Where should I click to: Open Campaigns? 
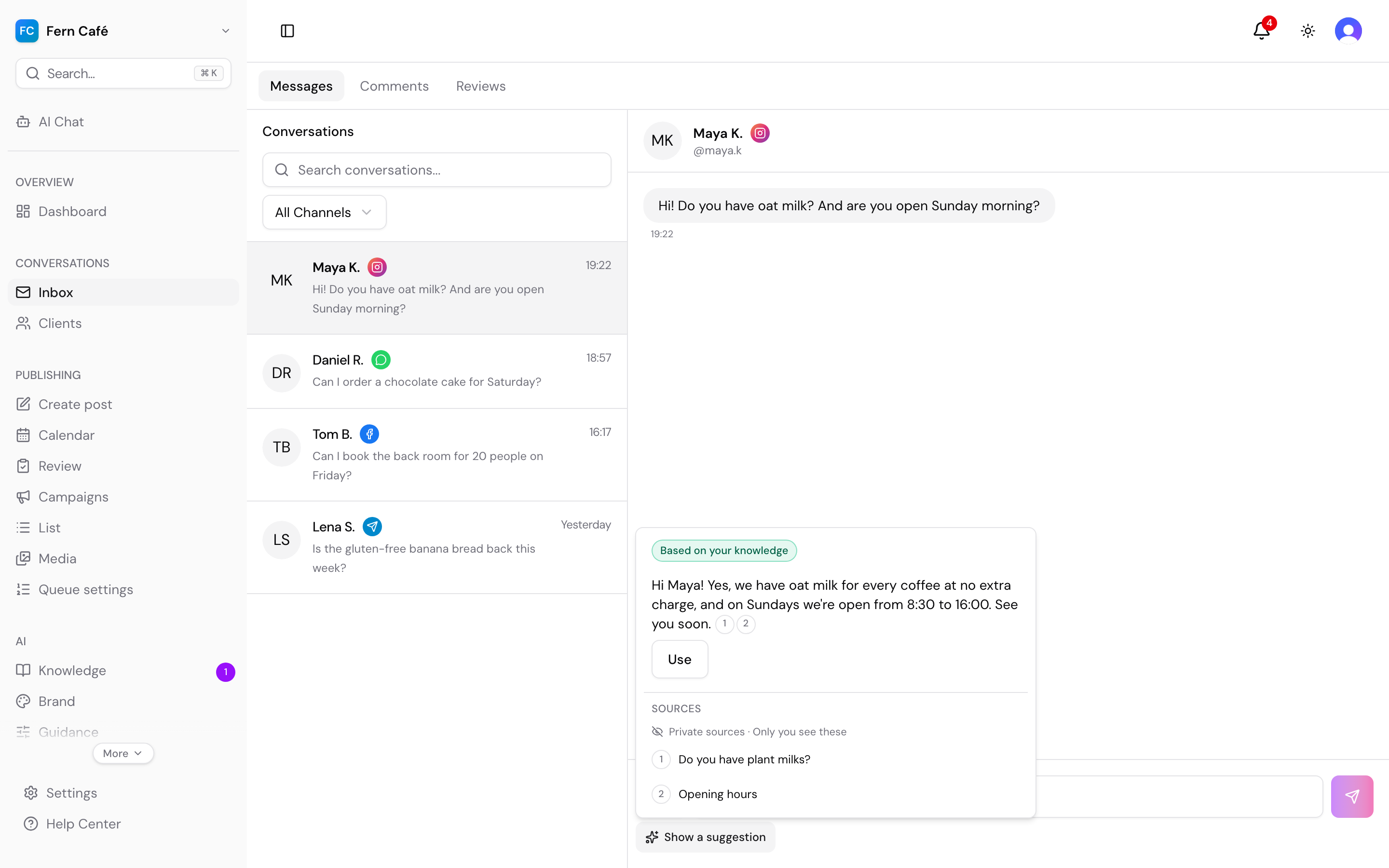pos(123,497)
